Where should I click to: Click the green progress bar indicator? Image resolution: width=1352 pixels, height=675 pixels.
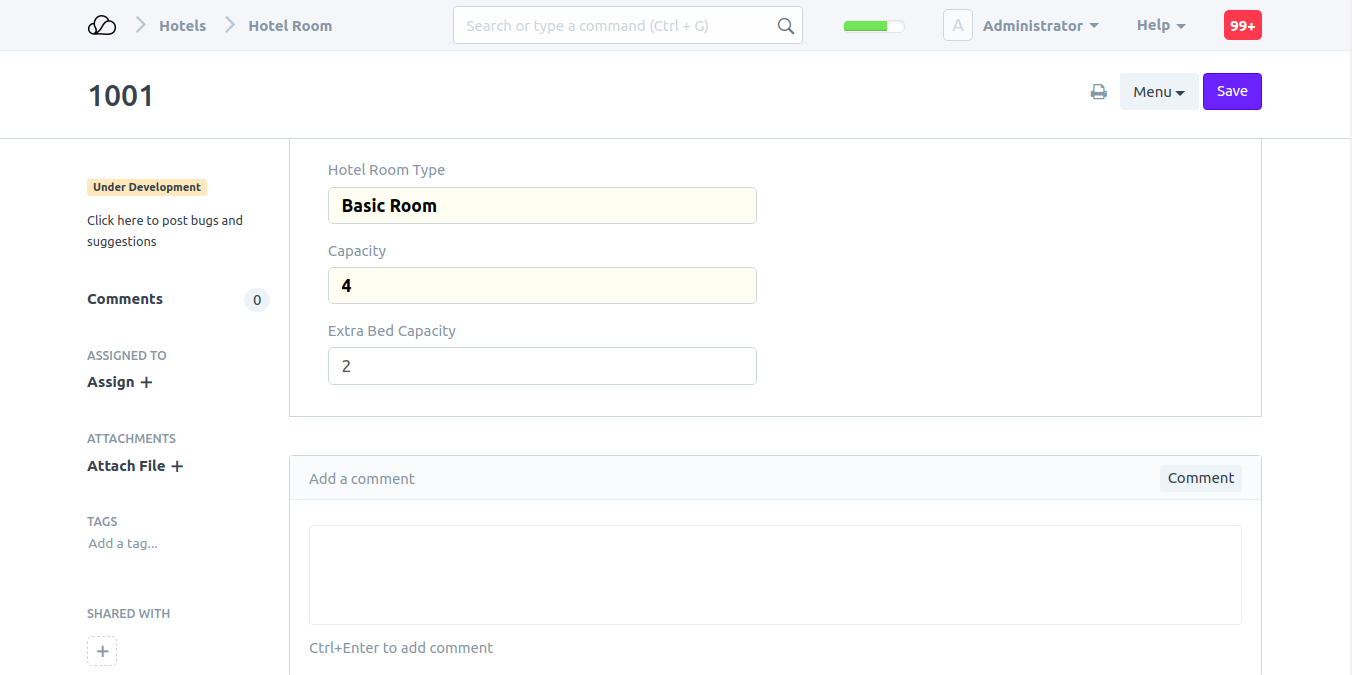pyautogui.click(x=873, y=27)
